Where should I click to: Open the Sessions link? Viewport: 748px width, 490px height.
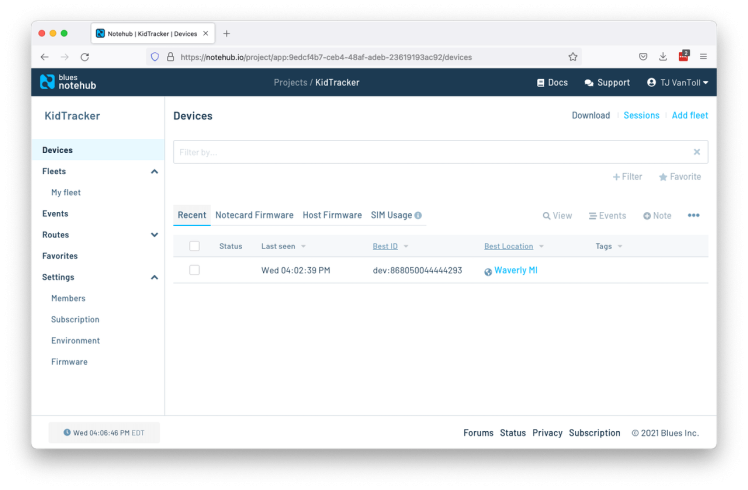(x=641, y=115)
